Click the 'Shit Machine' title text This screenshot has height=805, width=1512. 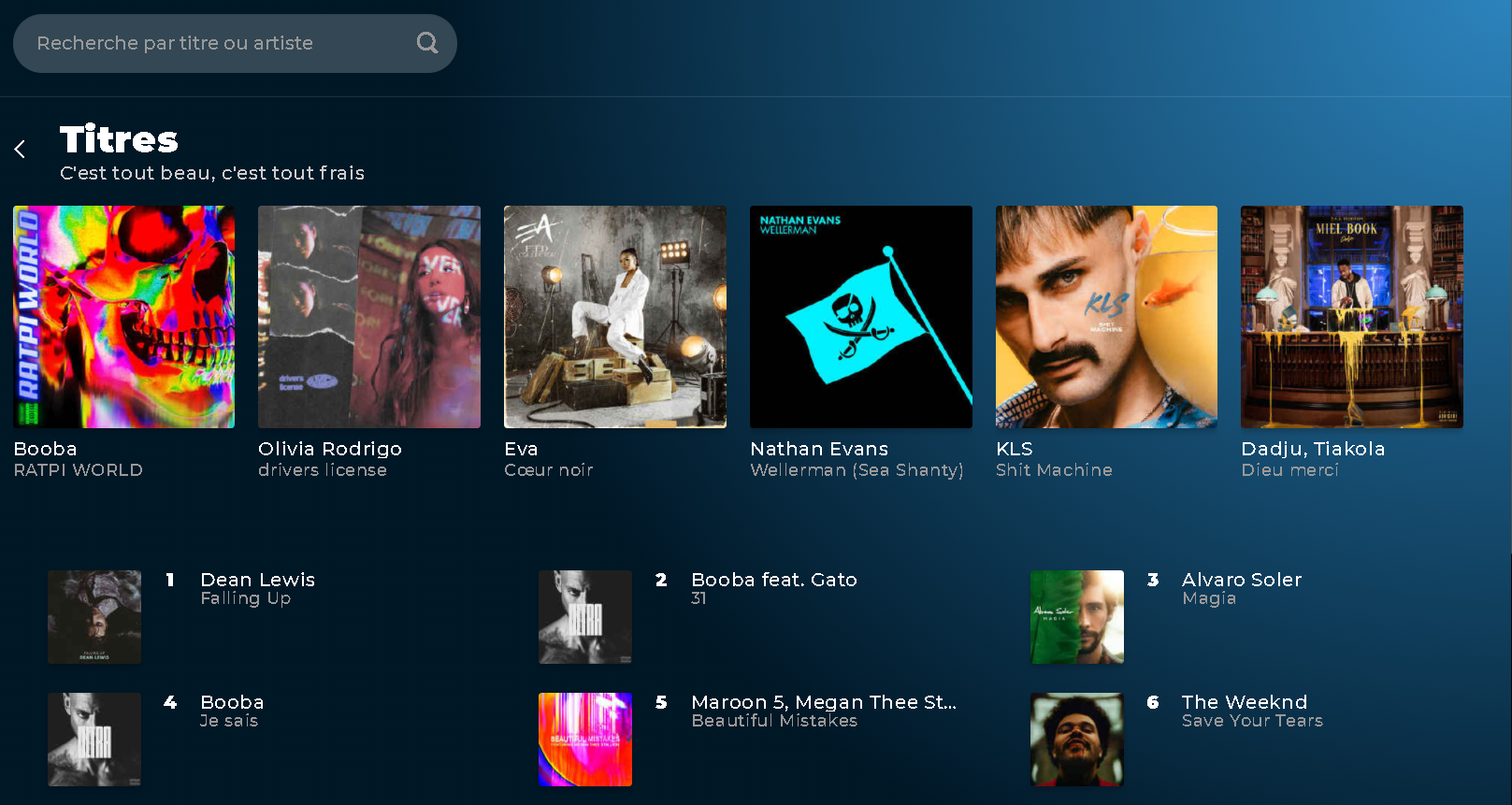point(1054,470)
